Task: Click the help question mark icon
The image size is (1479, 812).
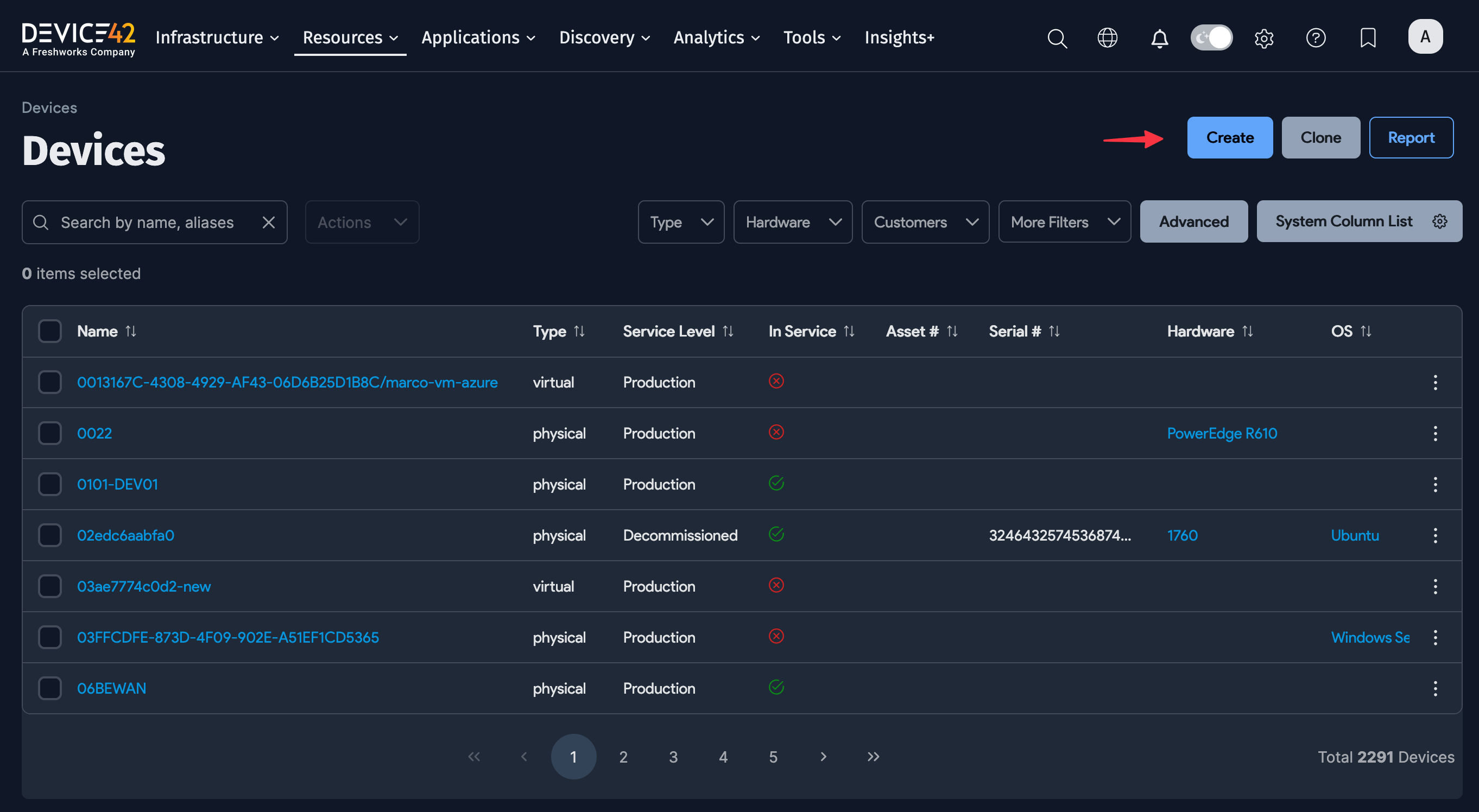Action: point(1316,38)
